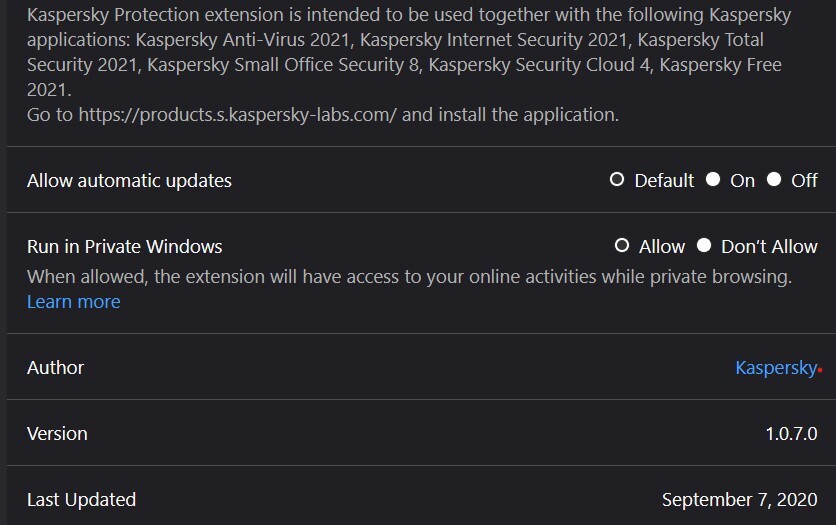Click the version number 1.0.7.0
The height and width of the screenshot is (525, 836).
click(791, 434)
